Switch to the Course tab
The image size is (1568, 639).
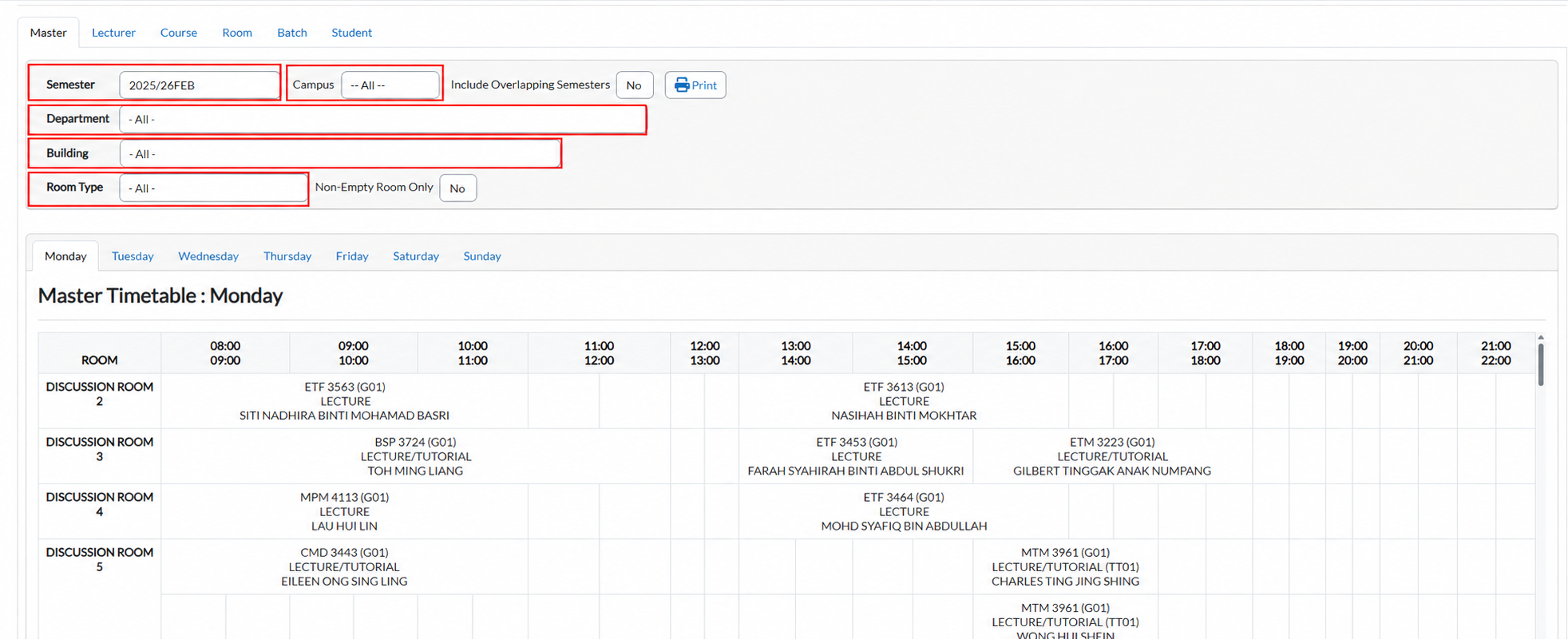pyautogui.click(x=179, y=33)
